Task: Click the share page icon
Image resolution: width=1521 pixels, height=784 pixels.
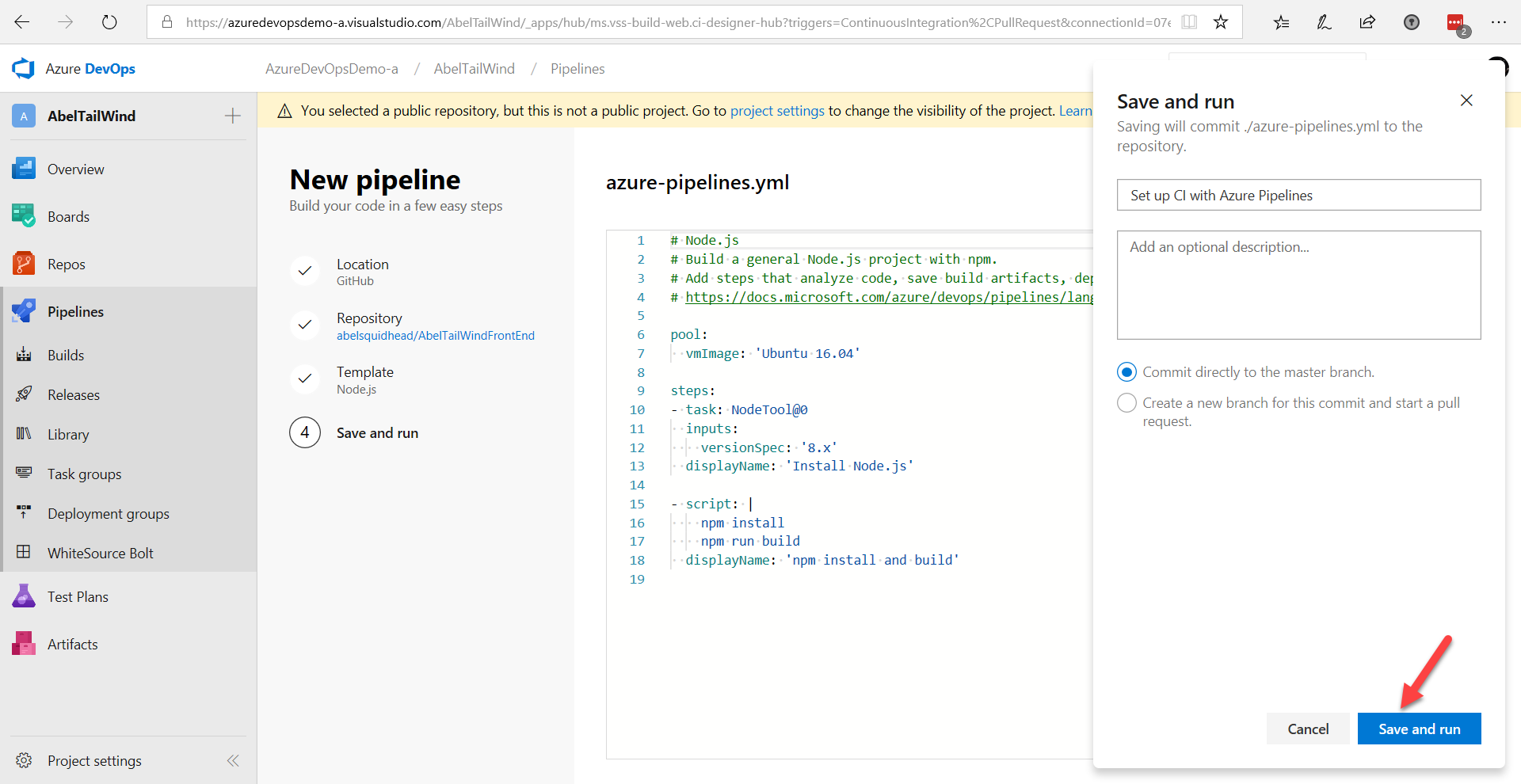Action: click(x=1367, y=22)
